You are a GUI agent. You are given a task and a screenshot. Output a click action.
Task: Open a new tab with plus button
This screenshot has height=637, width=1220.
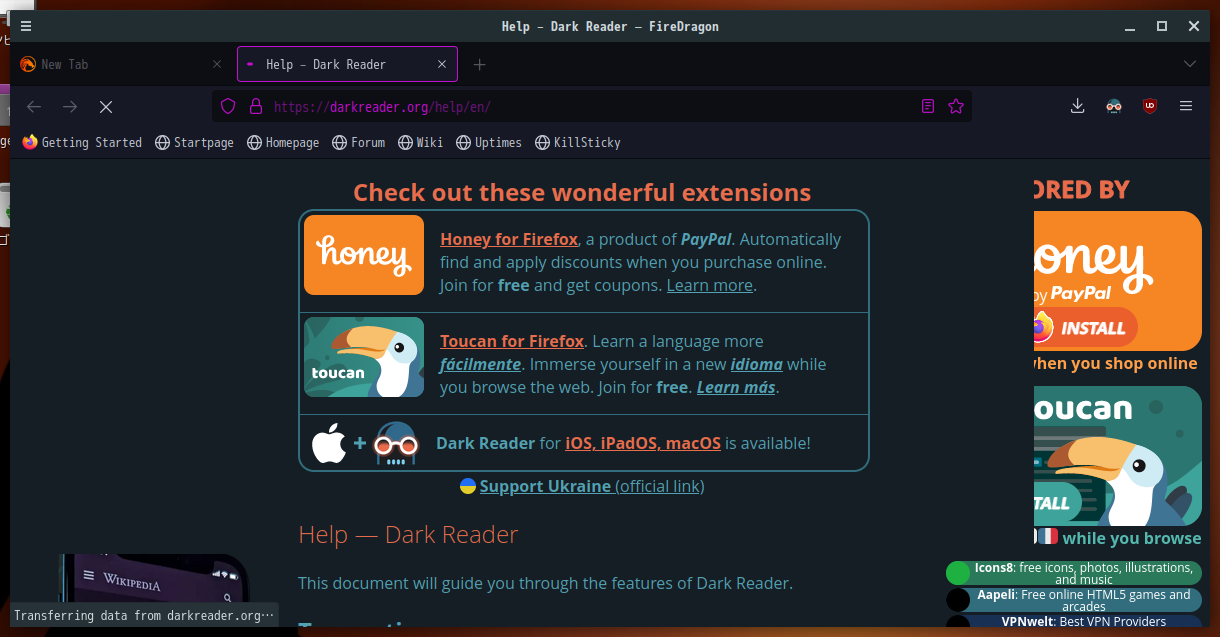pos(480,64)
